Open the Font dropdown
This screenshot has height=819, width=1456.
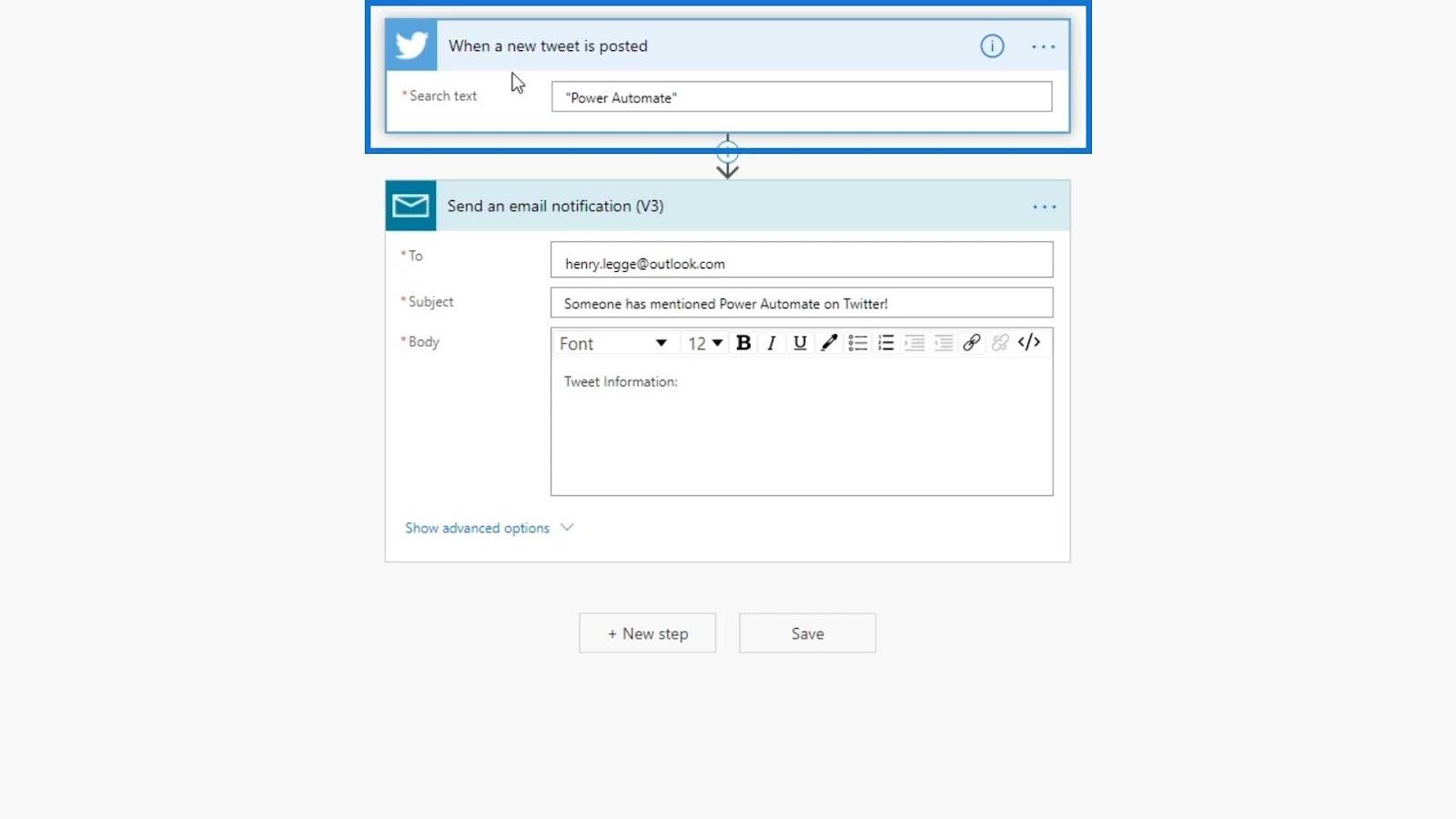(x=613, y=343)
